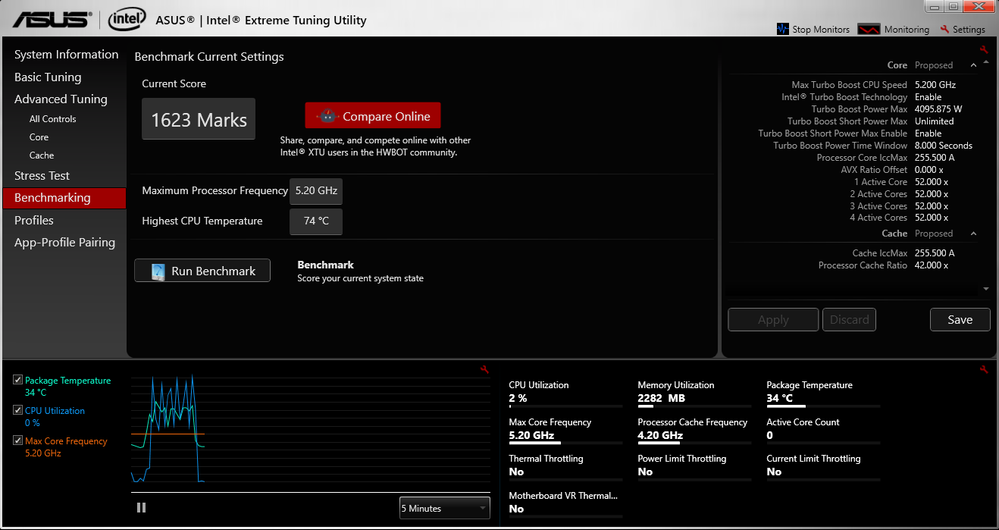Screen dimensions: 999x530
Task: Click the Save button
Action: pos(959,320)
